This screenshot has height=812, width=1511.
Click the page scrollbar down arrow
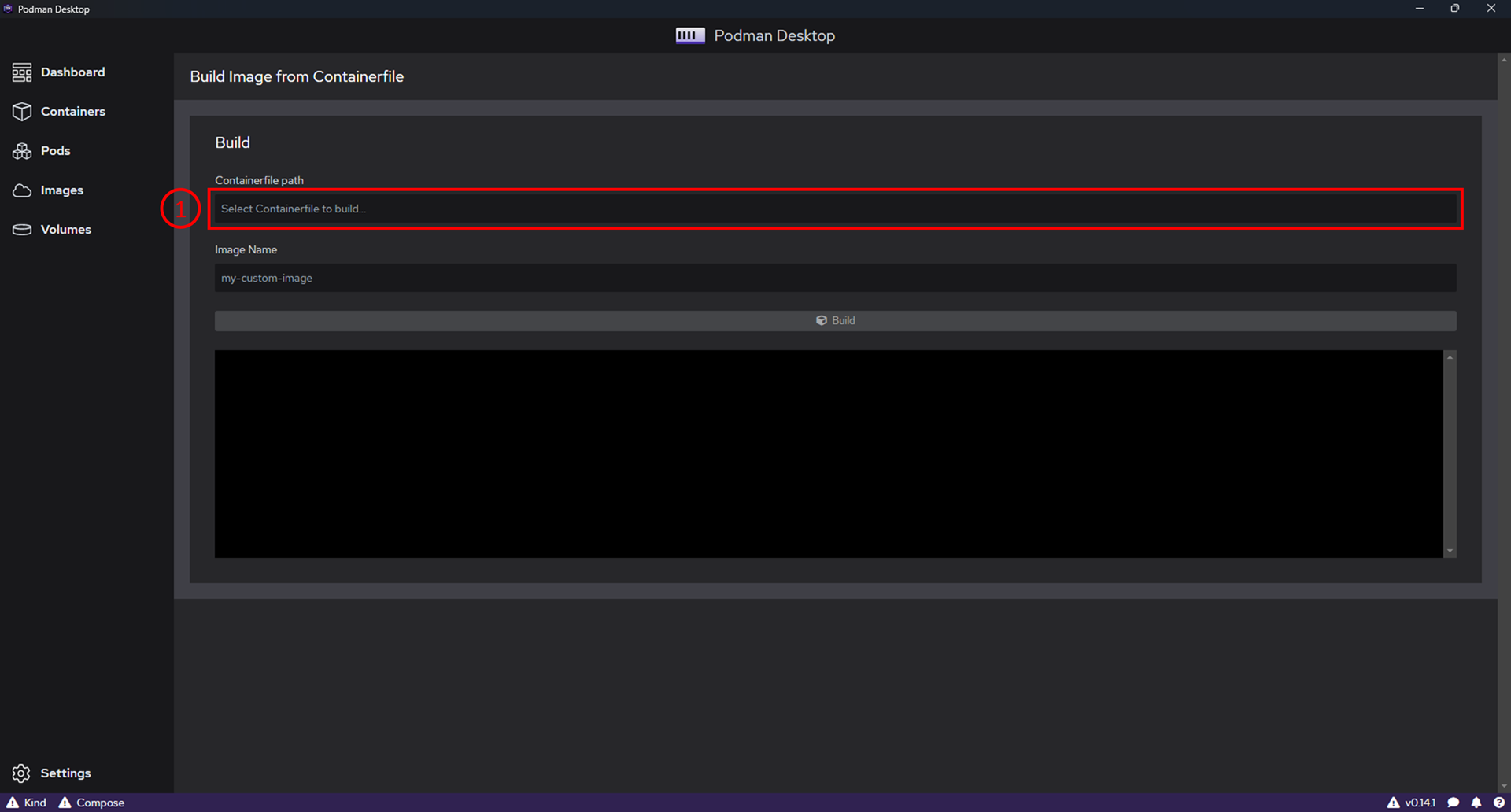(x=1504, y=786)
